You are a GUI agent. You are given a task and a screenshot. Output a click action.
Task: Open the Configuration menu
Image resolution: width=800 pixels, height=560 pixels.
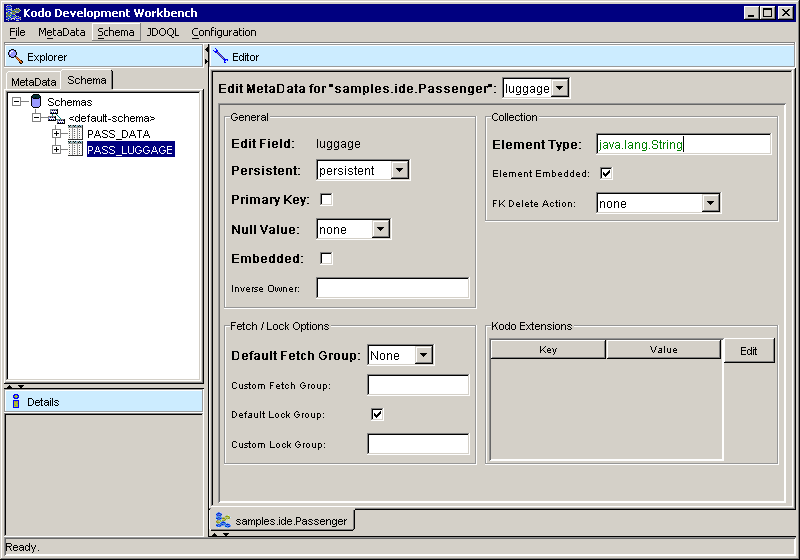223,32
